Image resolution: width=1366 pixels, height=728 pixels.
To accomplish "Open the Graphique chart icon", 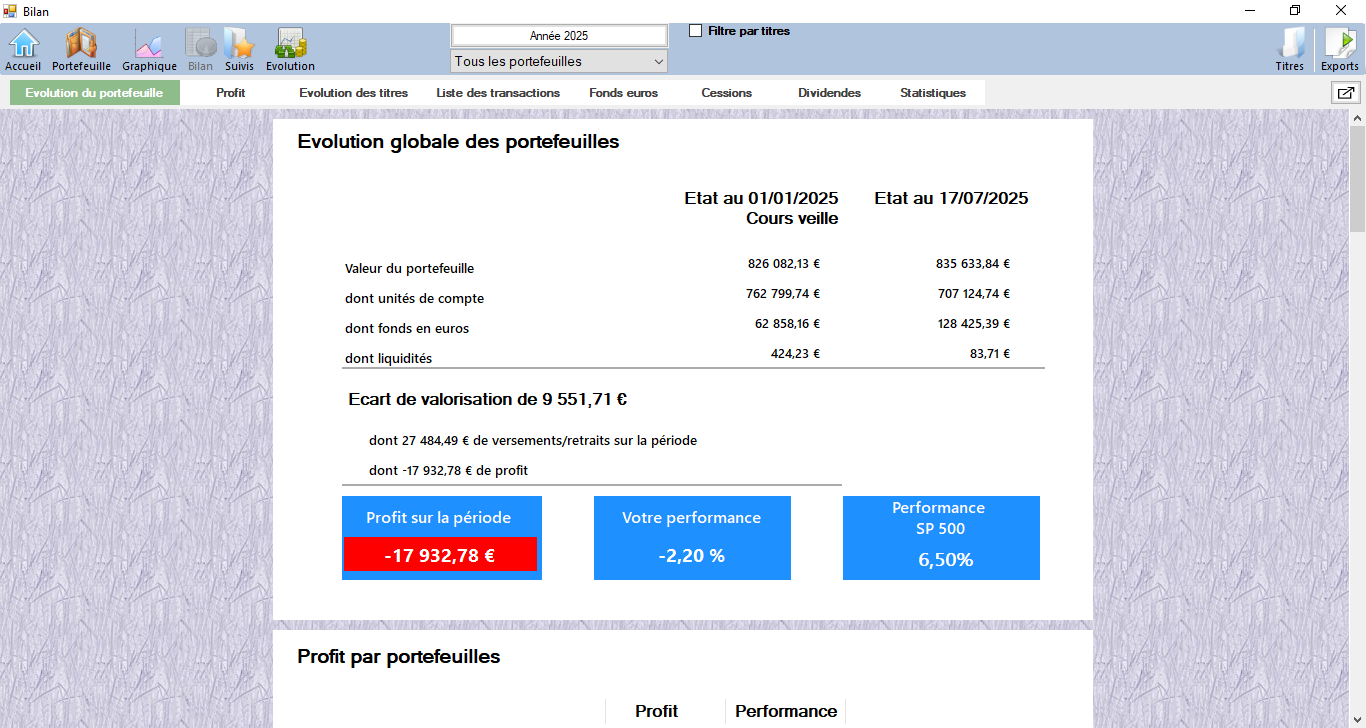I will [x=149, y=48].
